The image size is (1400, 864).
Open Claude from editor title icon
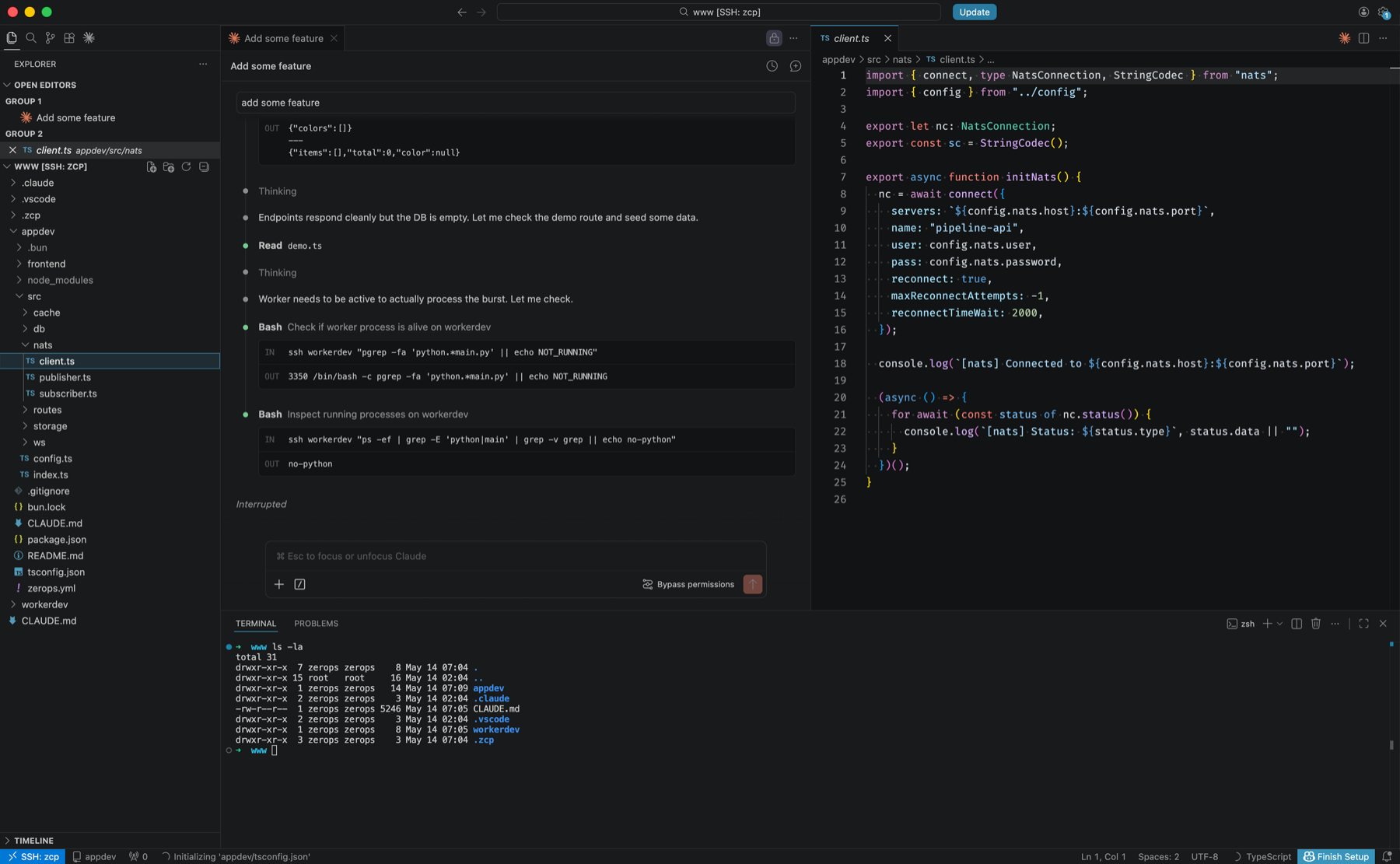(x=1344, y=38)
